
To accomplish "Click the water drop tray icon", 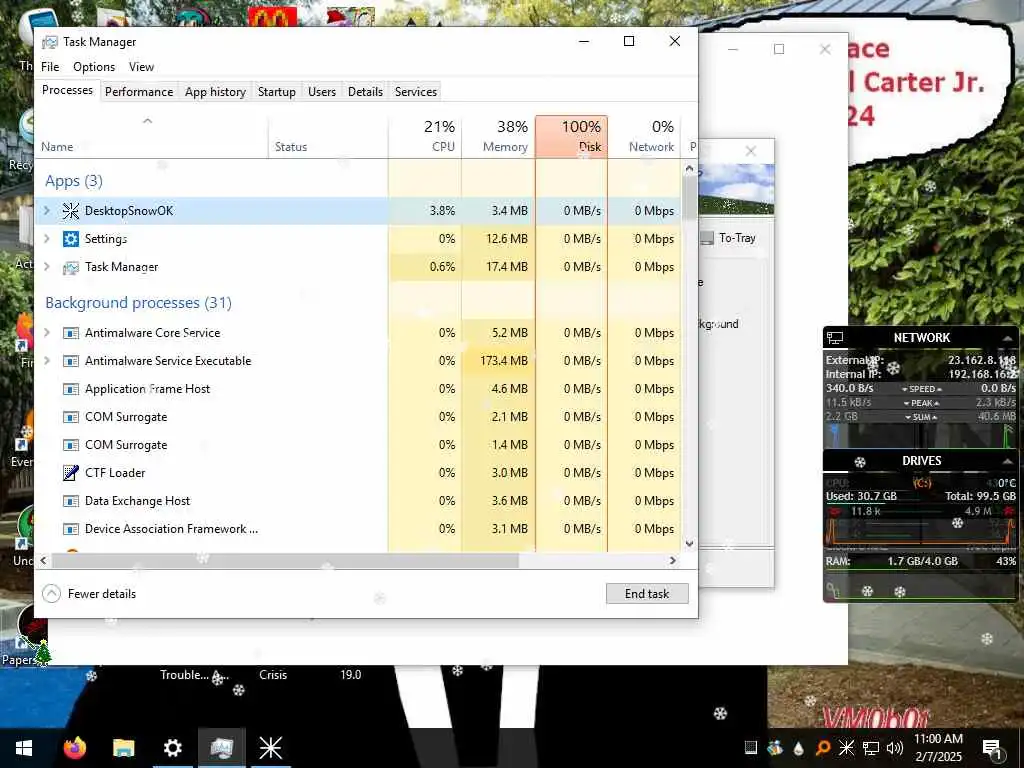I will [x=799, y=748].
